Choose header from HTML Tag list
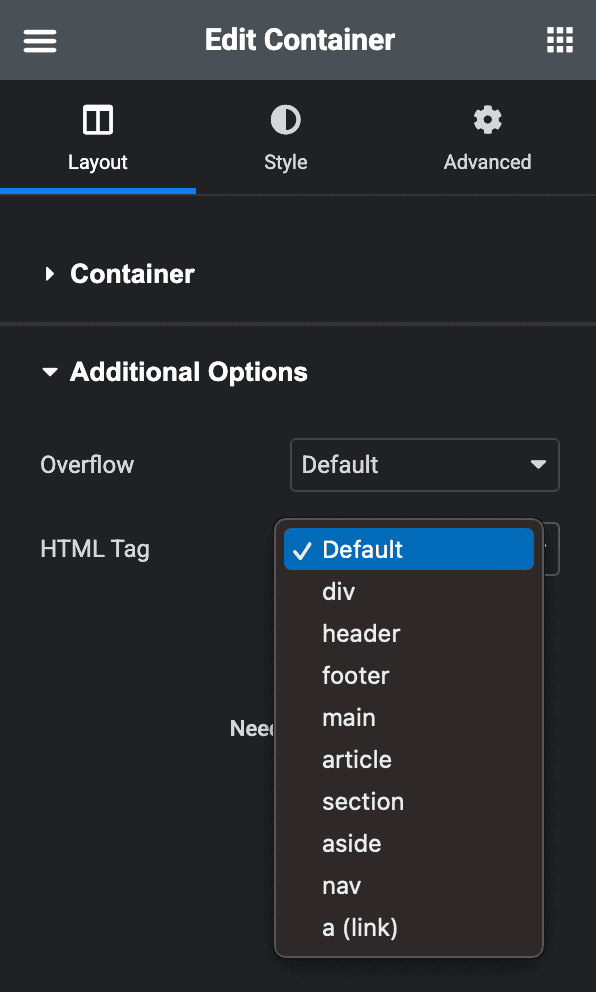The height and width of the screenshot is (992, 596). (409, 633)
